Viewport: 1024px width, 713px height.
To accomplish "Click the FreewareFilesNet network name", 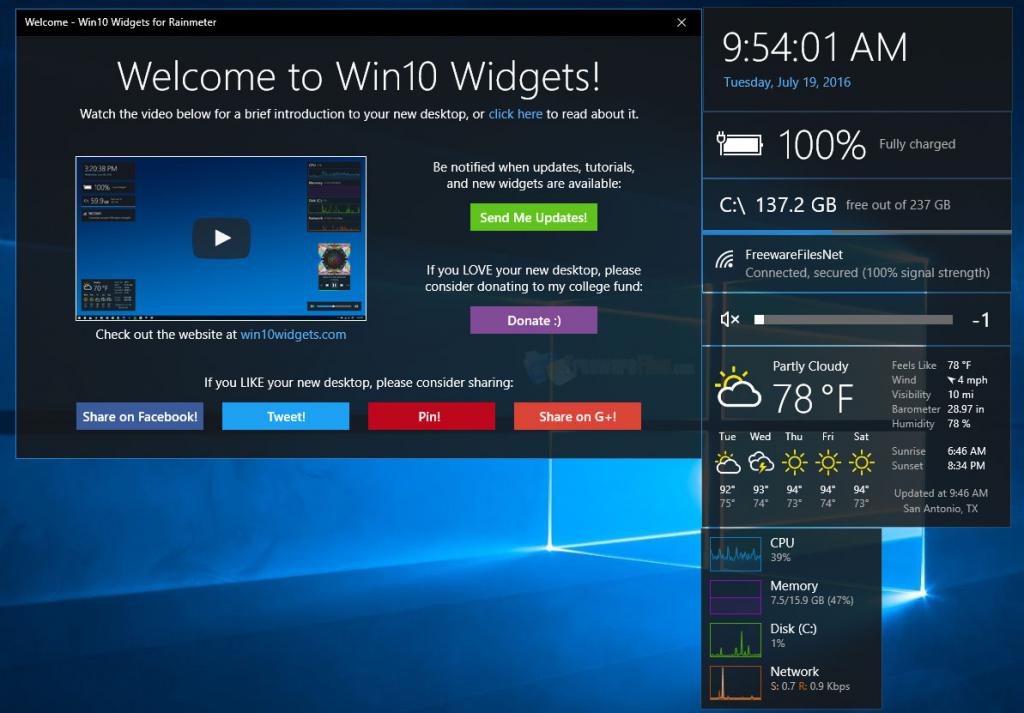I will [793, 255].
